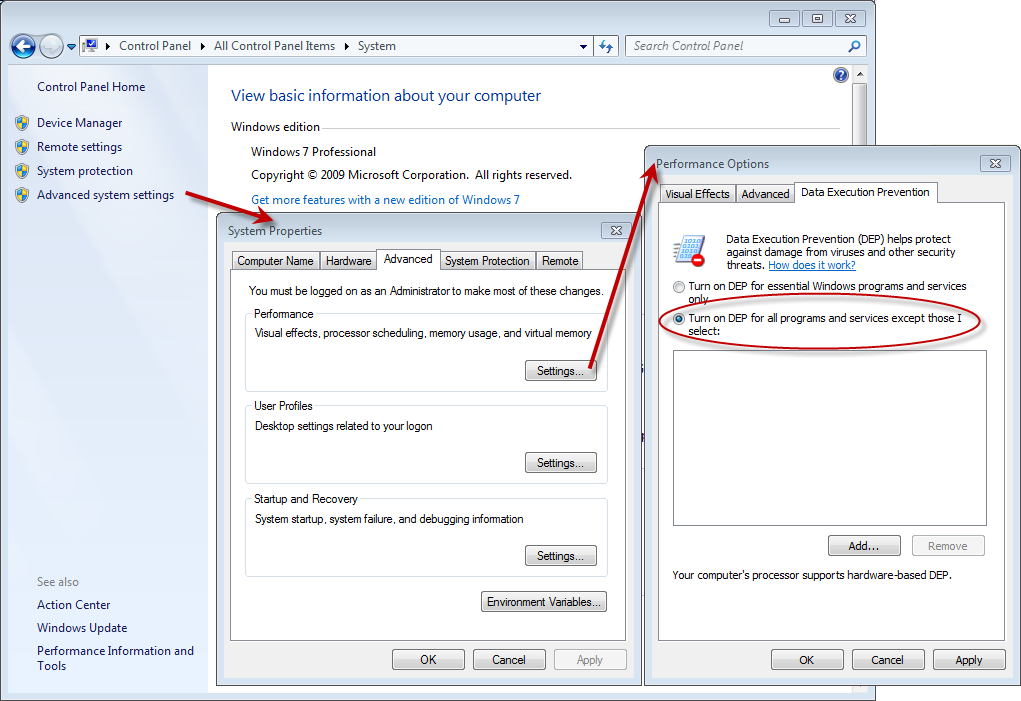The image size is (1021, 701).
Task: Click the Forward navigation arrow button
Action: click(x=51, y=46)
